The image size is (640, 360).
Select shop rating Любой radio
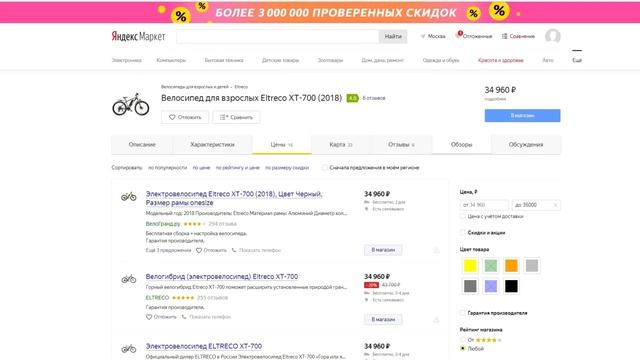[x=462, y=349]
